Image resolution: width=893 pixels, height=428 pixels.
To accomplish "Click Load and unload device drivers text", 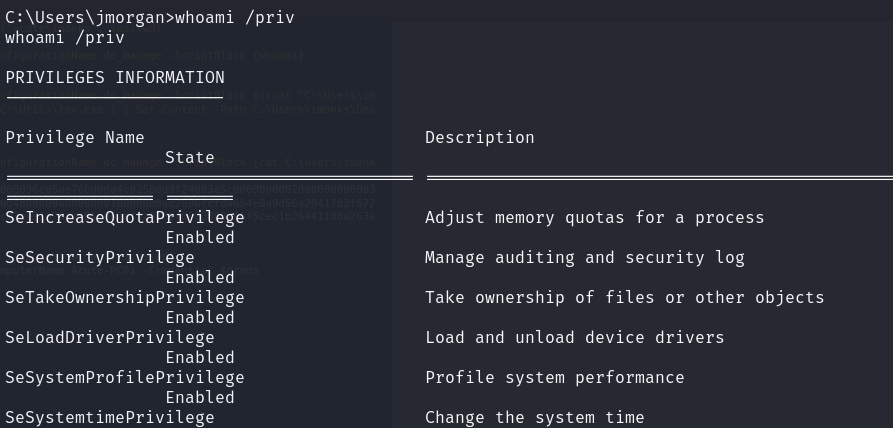I will click(x=574, y=337).
